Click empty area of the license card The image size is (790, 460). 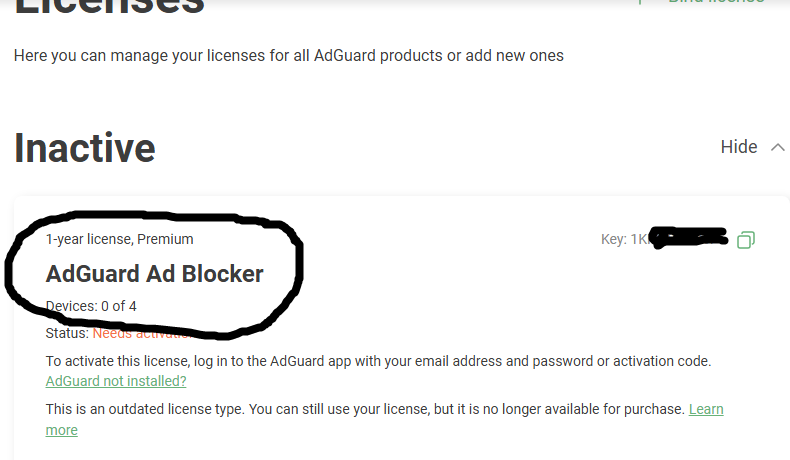tap(500, 290)
